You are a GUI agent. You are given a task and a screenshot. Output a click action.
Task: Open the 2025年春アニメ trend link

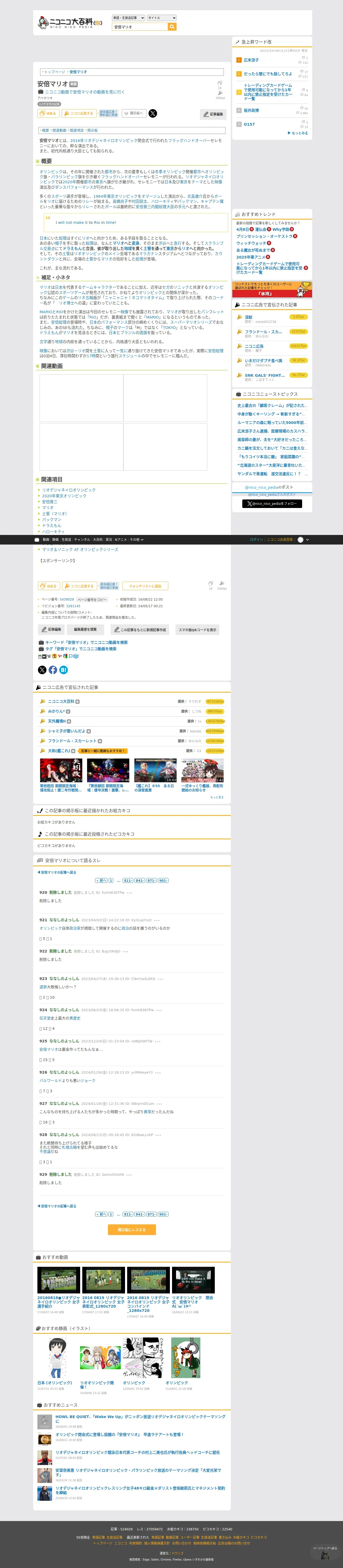(252, 257)
